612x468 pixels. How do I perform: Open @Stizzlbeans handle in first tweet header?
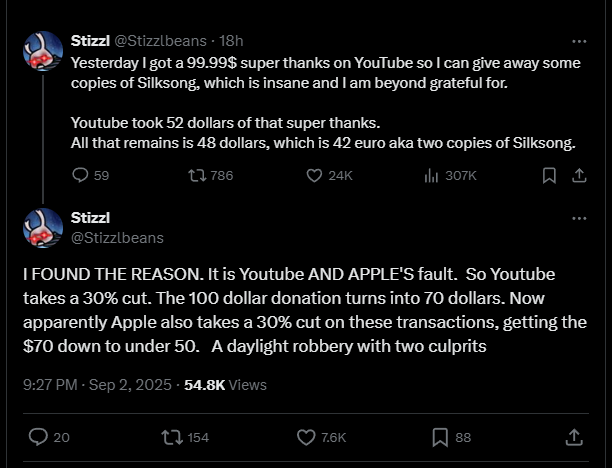pos(160,41)
